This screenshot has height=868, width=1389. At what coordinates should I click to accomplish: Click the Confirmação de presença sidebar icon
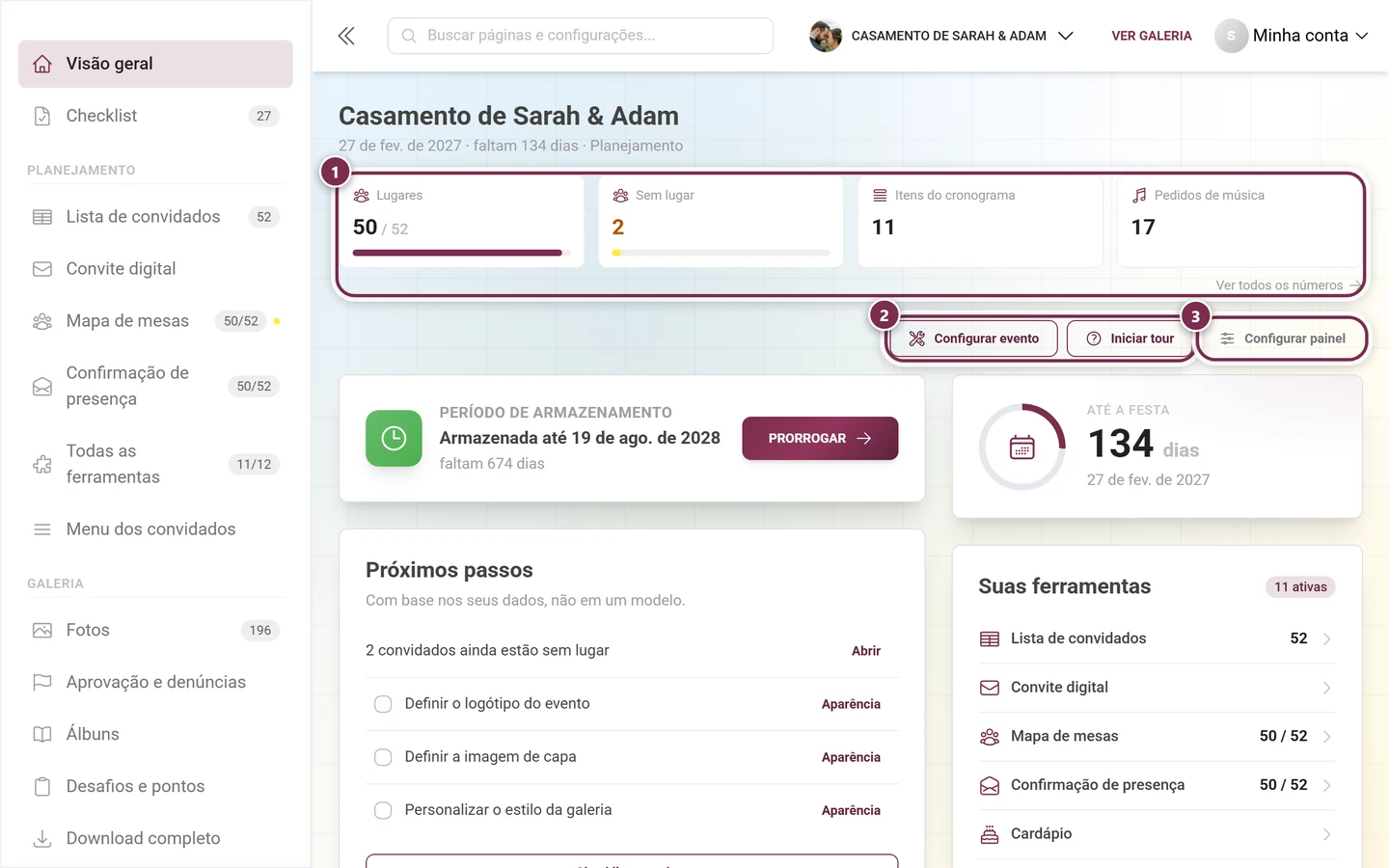tap(42, 386)
